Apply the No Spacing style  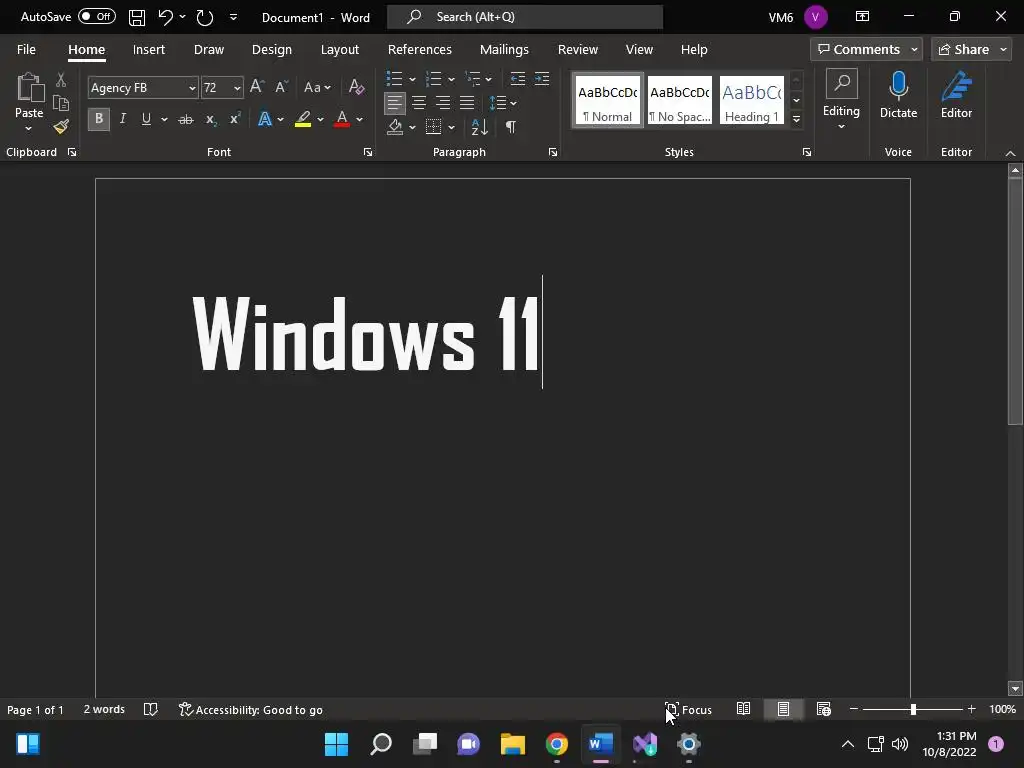tap(679, 101)
